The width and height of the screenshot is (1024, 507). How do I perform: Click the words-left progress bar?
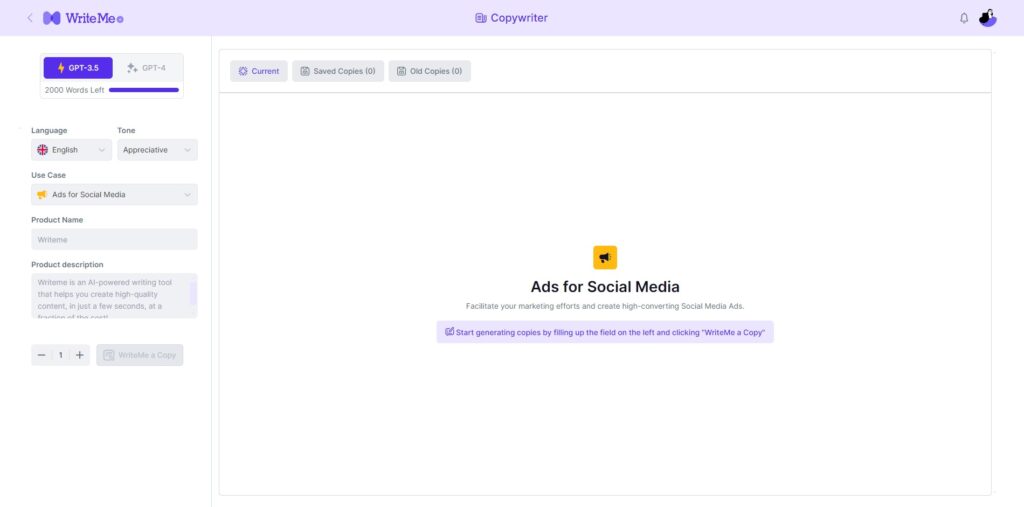point(144,90)
